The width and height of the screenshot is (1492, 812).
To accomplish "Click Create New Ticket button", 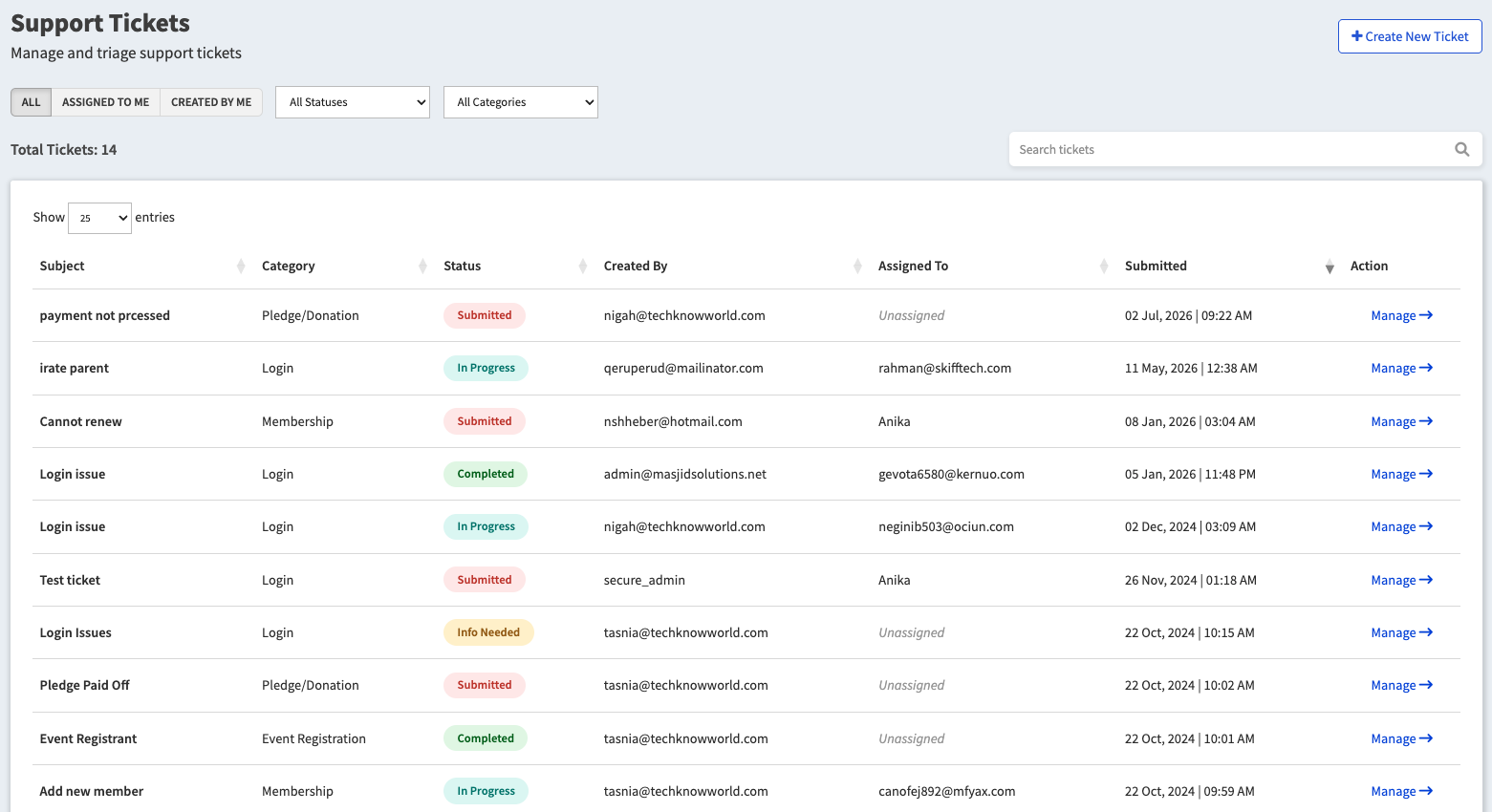I will (1410, 36).
